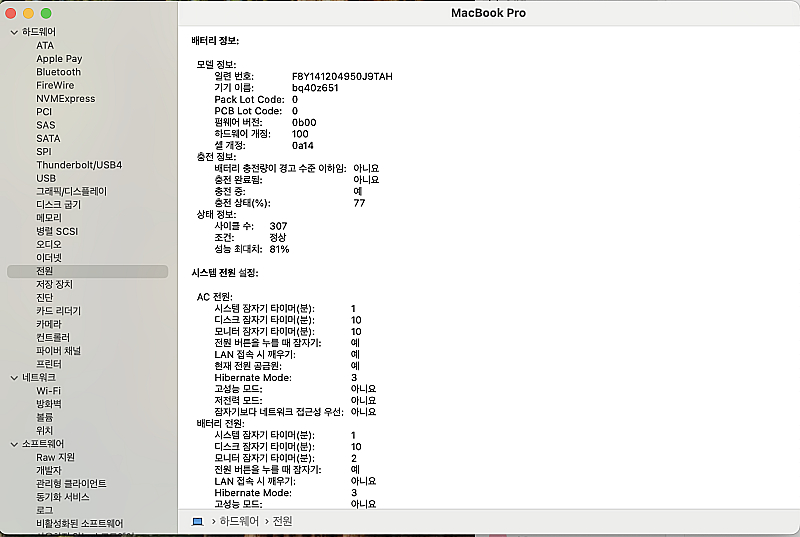Select the 네트워크 category label
Viewport: 800px width, 537px height.
click(x=39, y=377)
